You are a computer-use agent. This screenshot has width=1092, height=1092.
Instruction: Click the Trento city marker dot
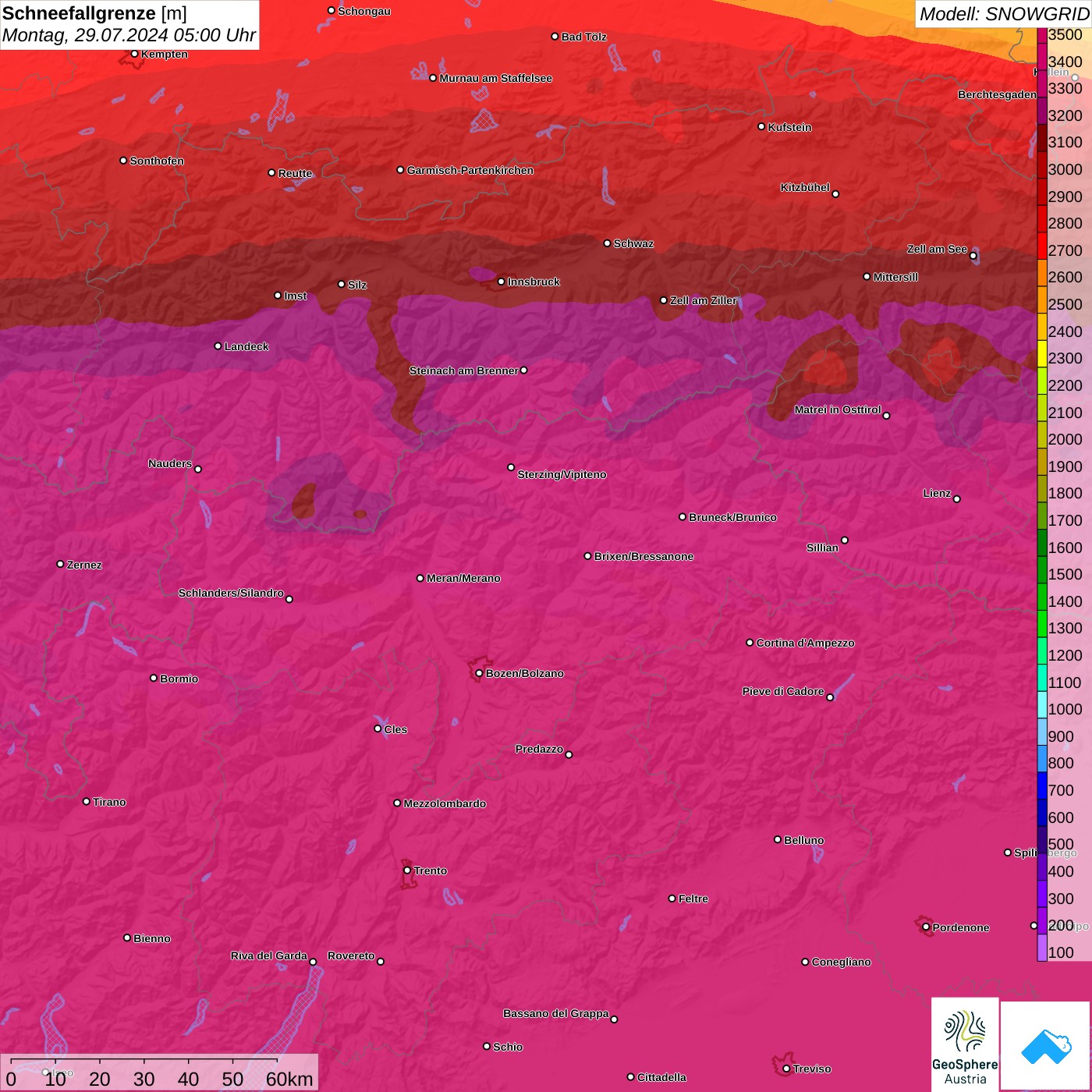(407, 870)
